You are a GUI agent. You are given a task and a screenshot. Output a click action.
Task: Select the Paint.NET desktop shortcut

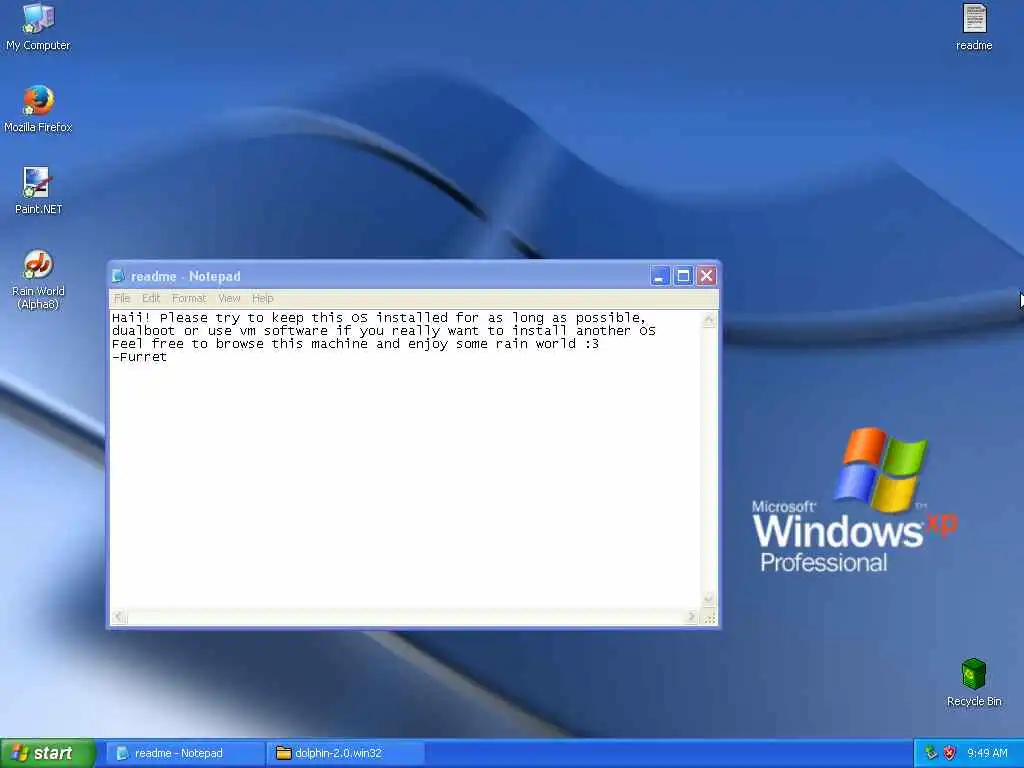click(38, 190)
